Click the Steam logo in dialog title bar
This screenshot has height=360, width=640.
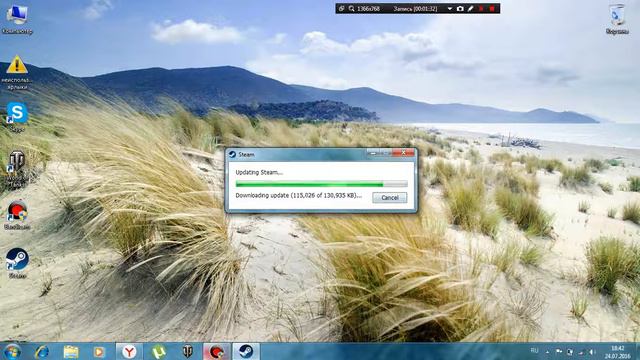(x=232, y=154)
